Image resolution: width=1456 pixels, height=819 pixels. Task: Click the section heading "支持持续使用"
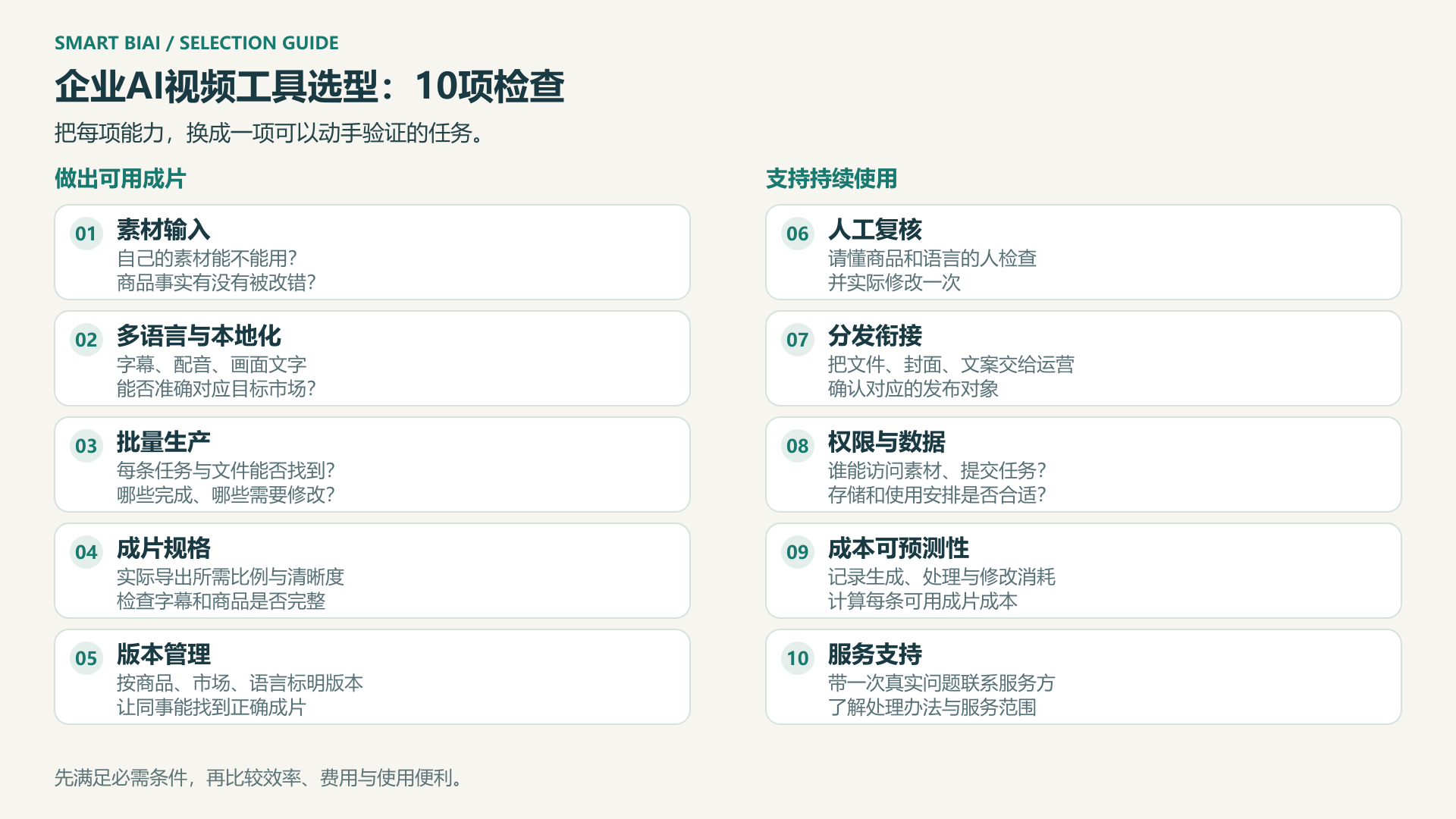tap(831, 179)
